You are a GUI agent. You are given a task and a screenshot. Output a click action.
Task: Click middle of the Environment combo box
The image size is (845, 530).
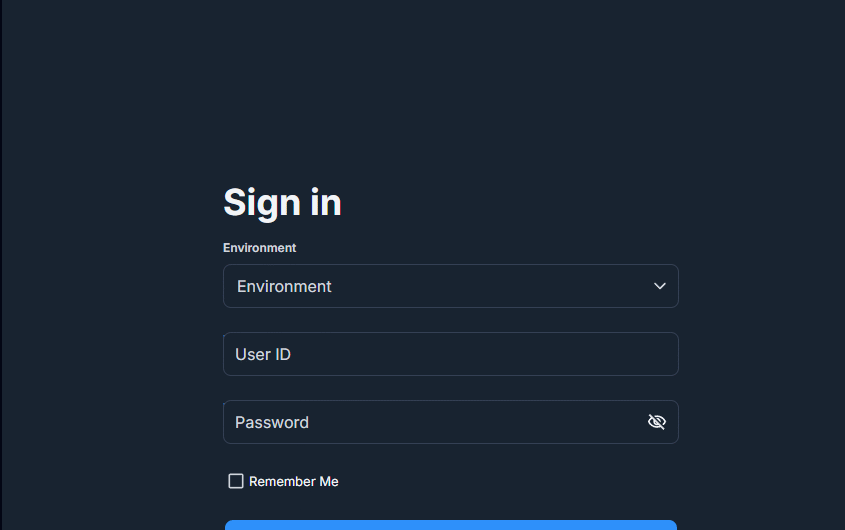pos(451,286)
